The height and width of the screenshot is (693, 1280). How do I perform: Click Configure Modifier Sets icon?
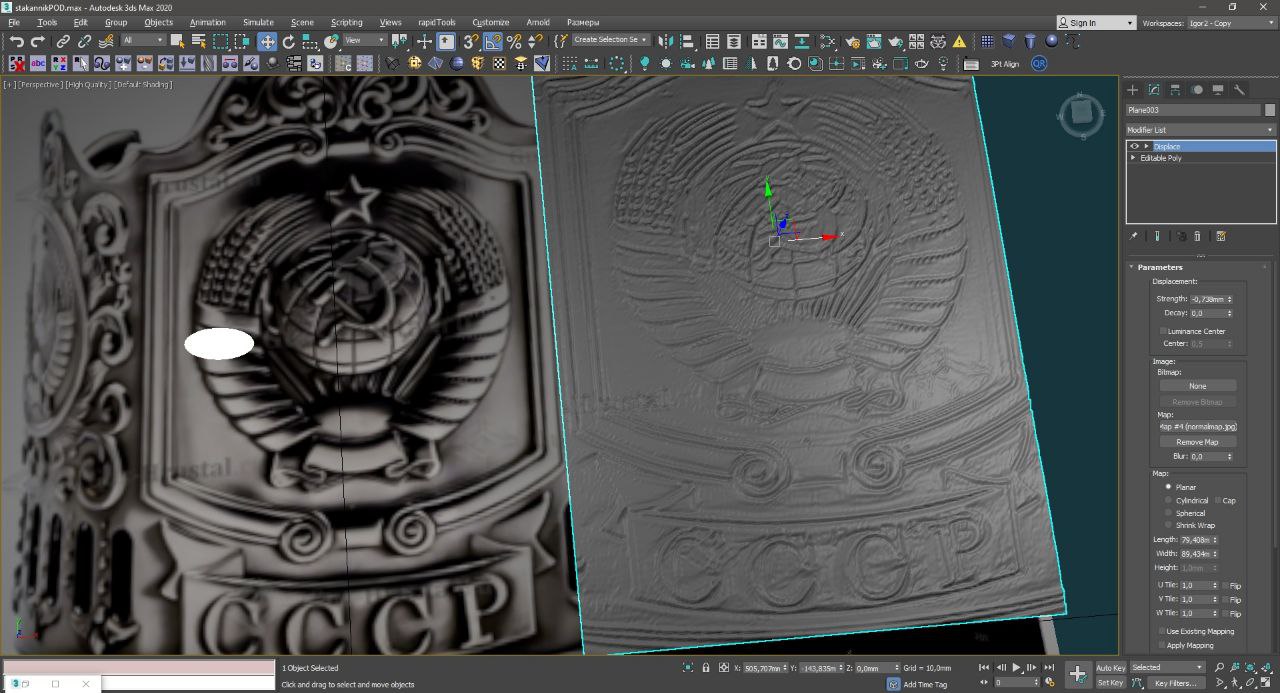coord(1221,237)
